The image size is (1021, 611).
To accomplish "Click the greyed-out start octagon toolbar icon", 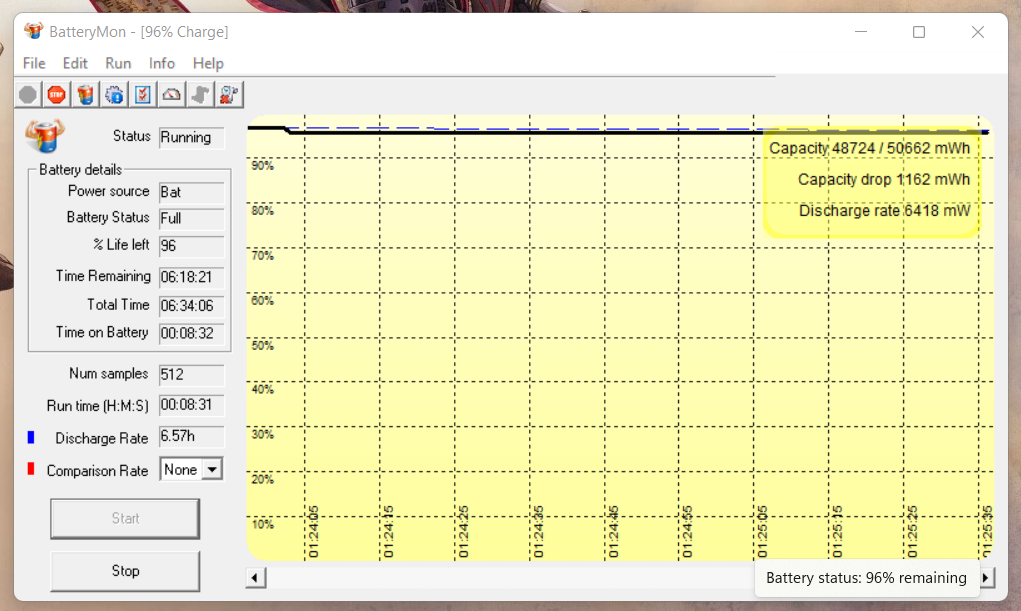I will pos(28,95).
